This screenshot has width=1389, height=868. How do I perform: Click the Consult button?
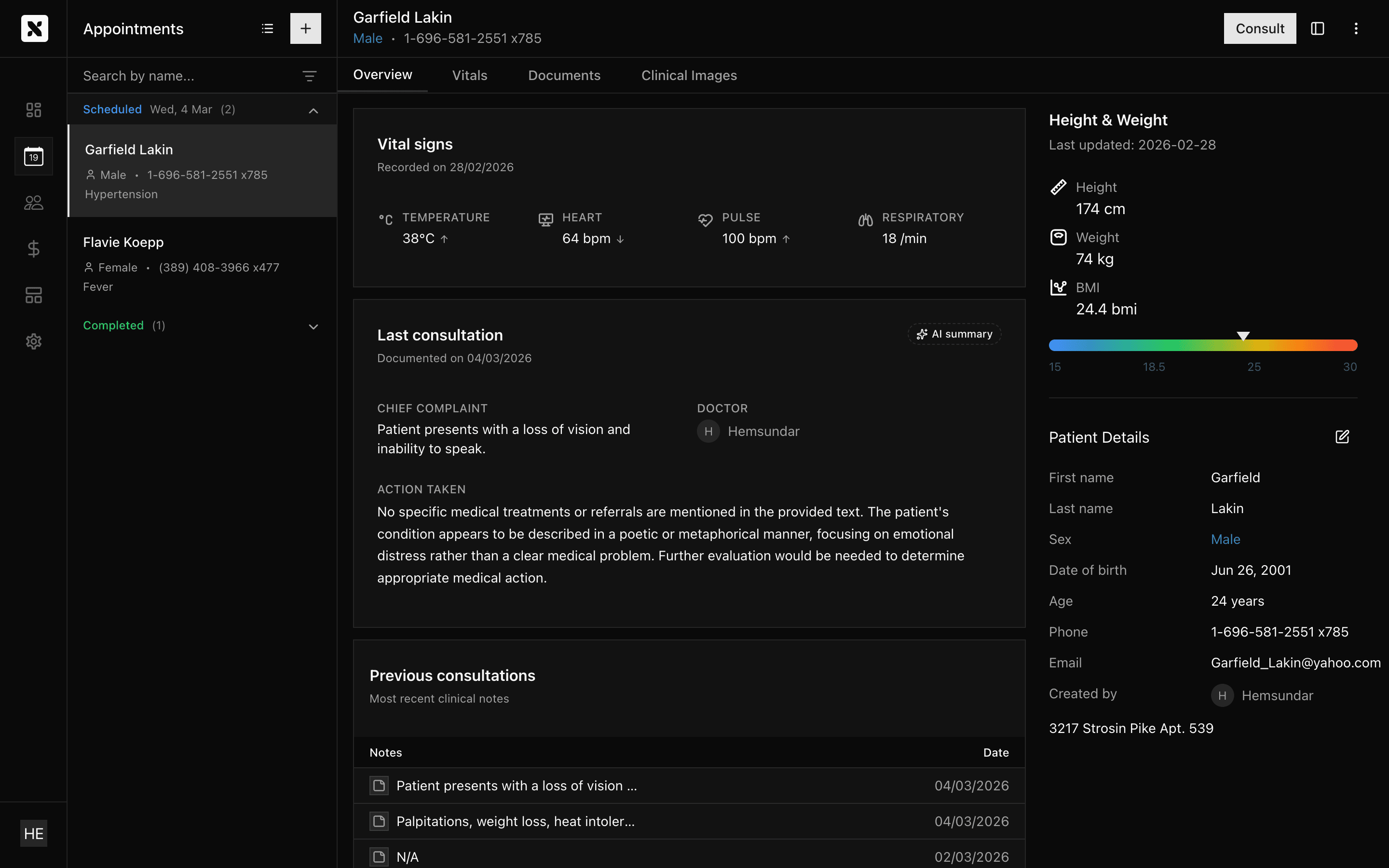click(1259, 28)
